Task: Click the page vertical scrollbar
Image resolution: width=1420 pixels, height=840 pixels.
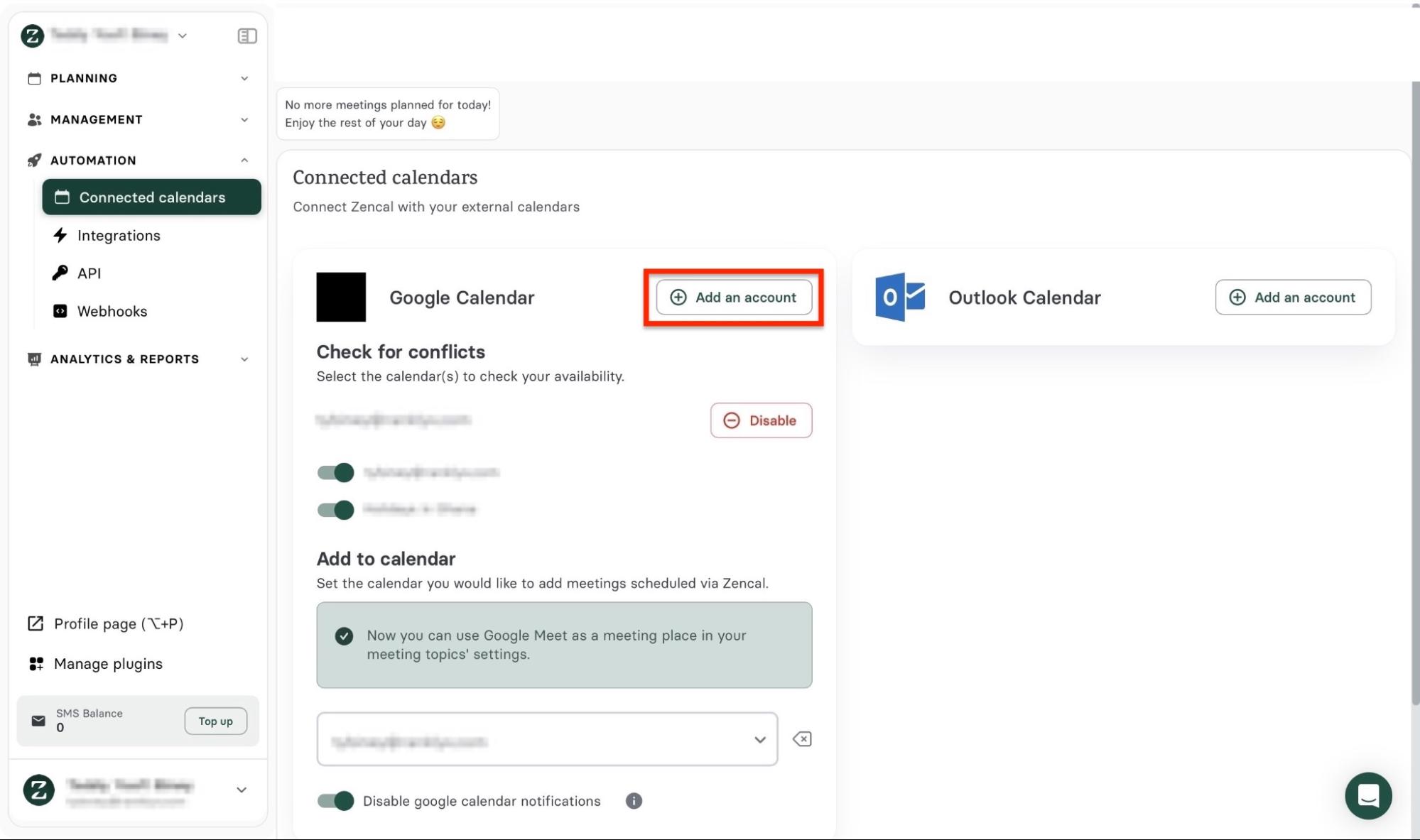Action: pos(1414,391)
